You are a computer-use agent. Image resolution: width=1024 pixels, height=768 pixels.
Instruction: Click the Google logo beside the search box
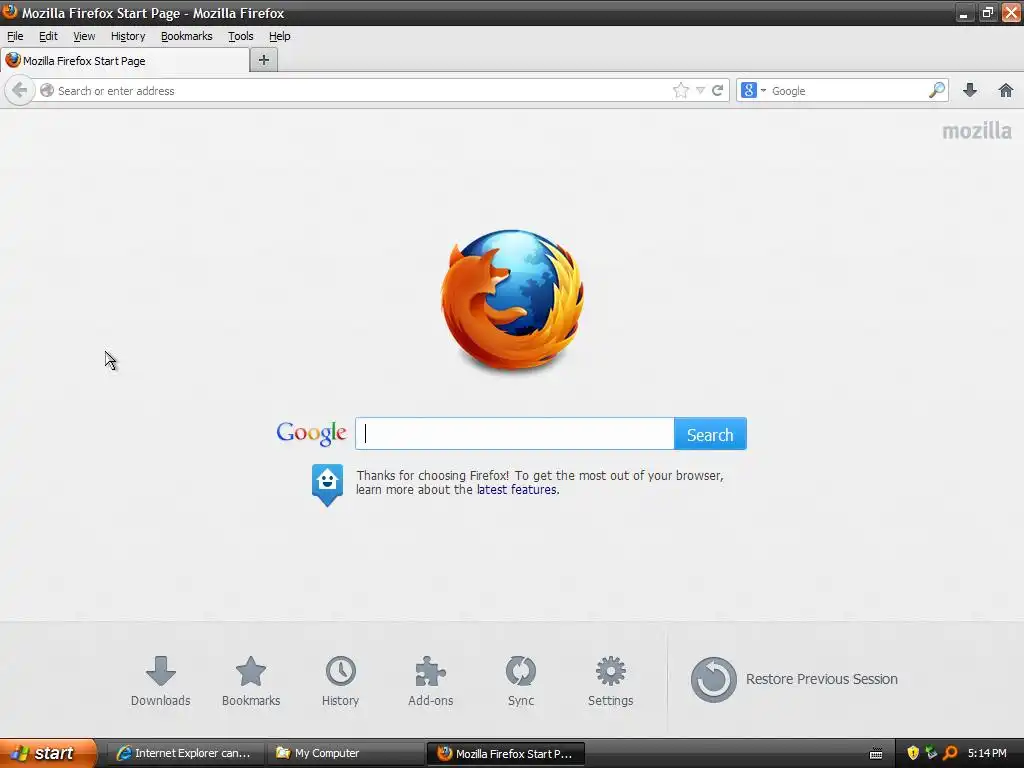coord(312,434)
